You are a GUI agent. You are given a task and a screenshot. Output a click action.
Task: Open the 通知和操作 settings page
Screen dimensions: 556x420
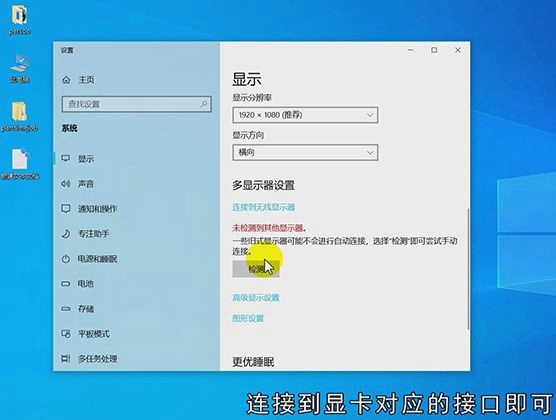click(98, 209)
